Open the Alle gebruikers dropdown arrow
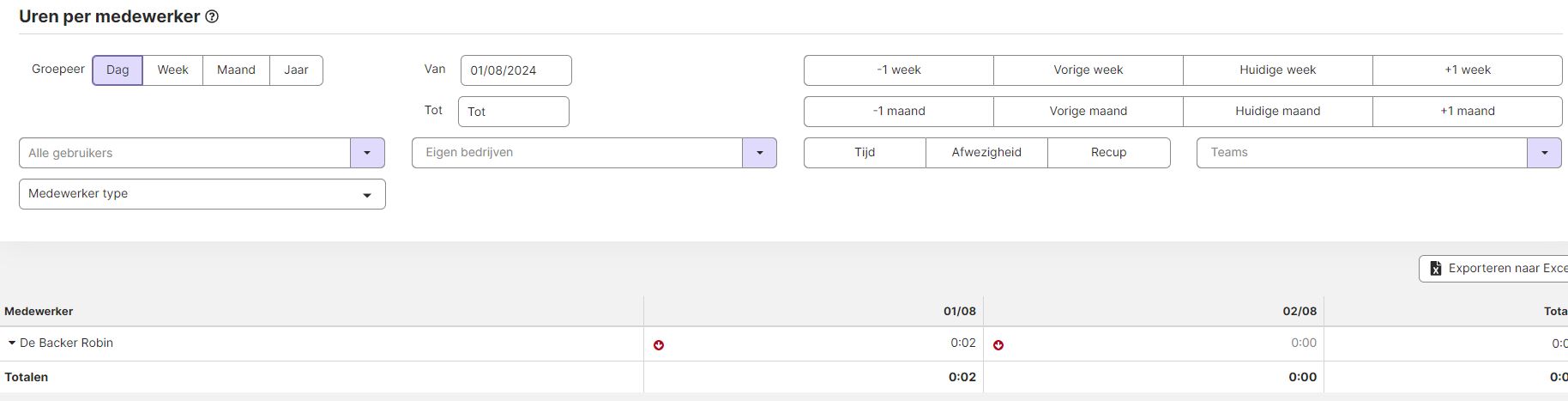The image size is (1568, 401). (367, 153)
